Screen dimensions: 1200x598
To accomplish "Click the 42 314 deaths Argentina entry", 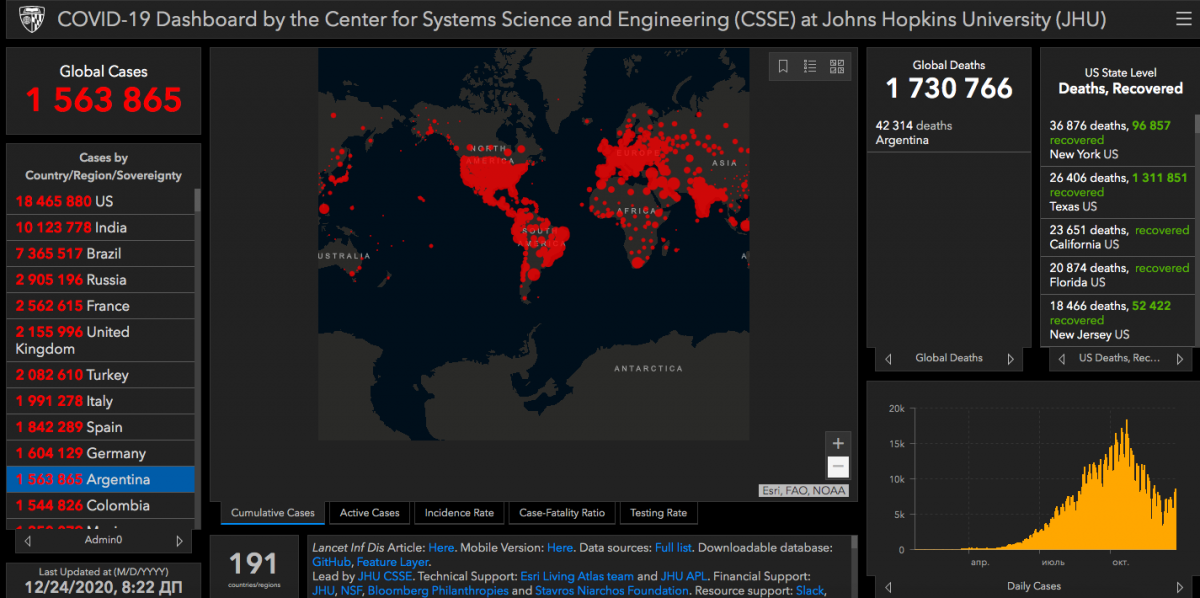I will [x=949, y=133].
